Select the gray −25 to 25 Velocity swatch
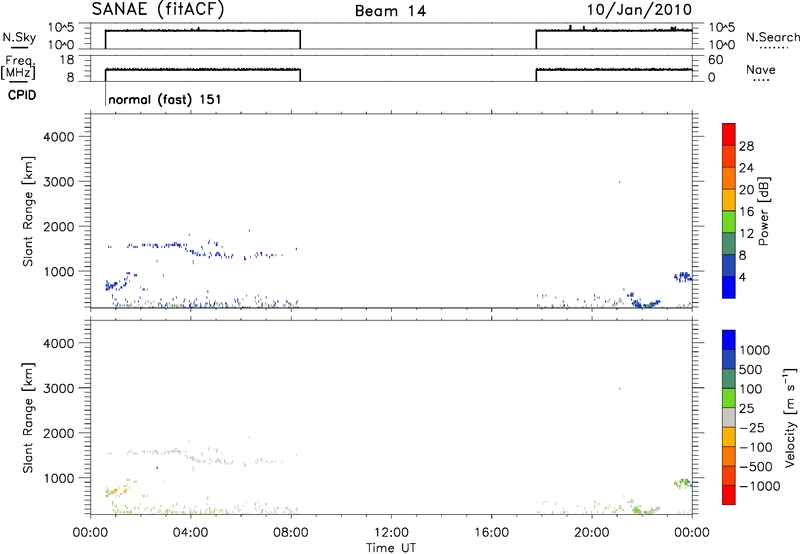Viewport: 800px width, 554px height. coord(729,417)
